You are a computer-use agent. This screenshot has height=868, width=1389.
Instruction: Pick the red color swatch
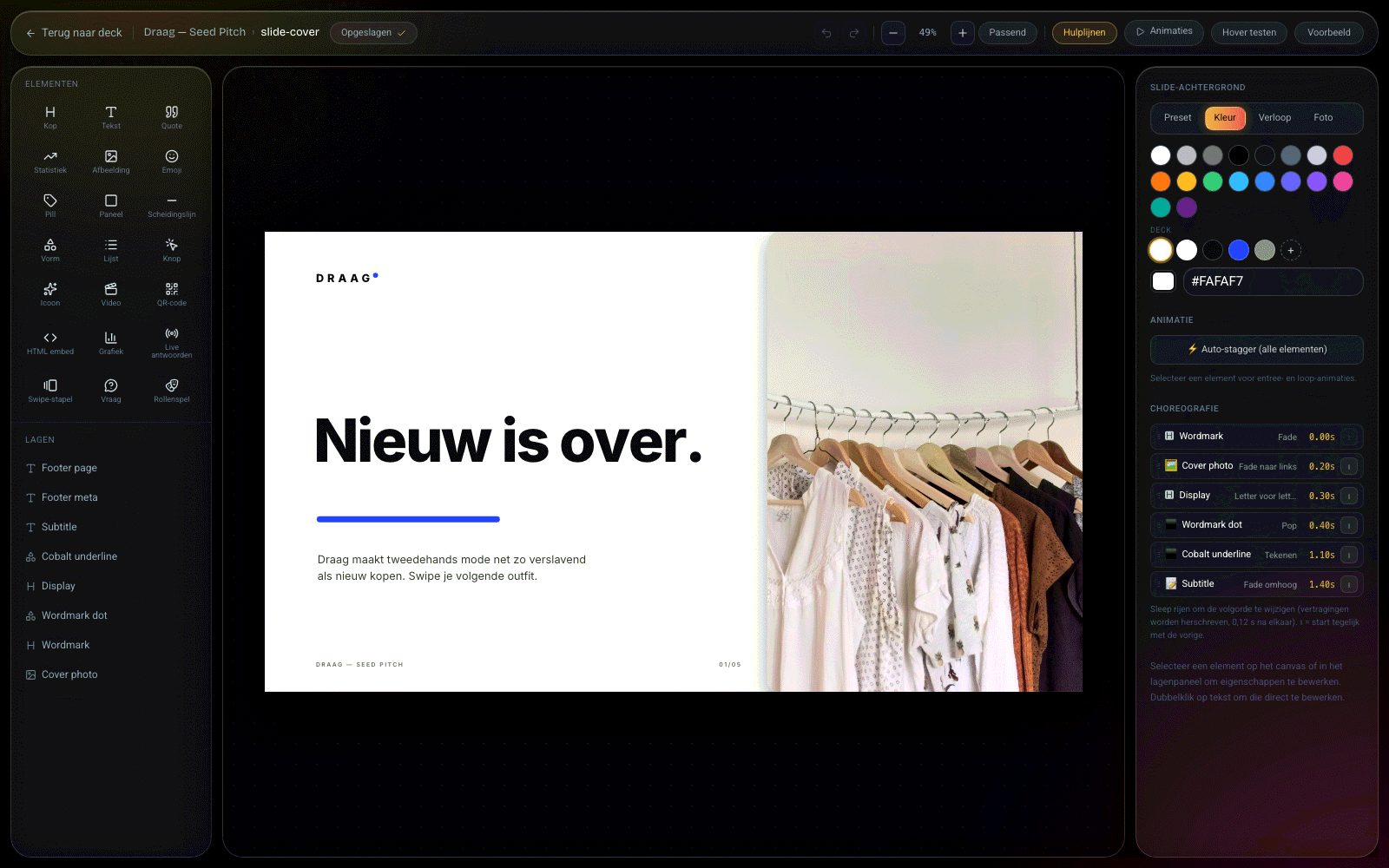(x=1343, y=155)
